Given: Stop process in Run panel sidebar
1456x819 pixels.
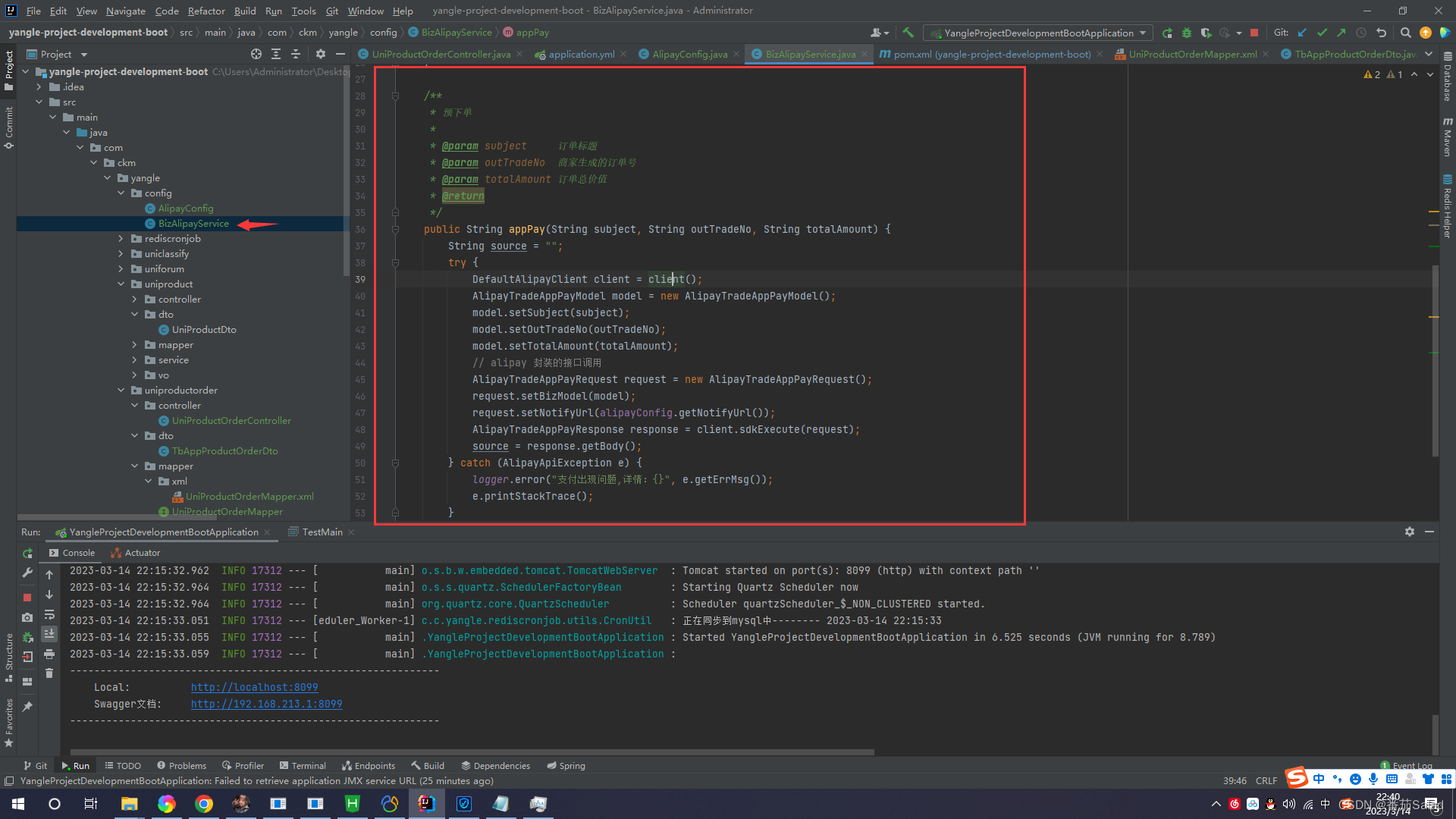Looking at the screenshot, I should click(x=27, y=598).
